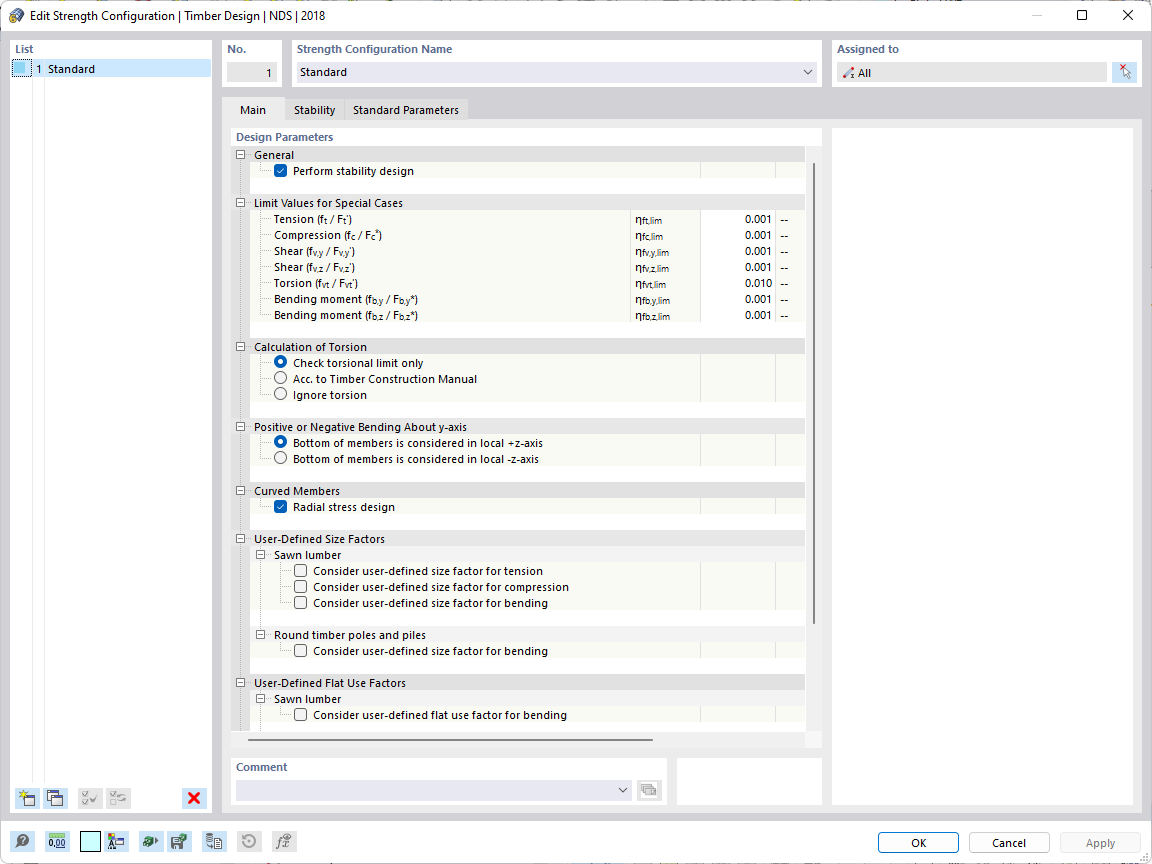Select Check torsional limit only option
Image resolution: width=1152 pixels, height=864 pixels.
point(281,363)
